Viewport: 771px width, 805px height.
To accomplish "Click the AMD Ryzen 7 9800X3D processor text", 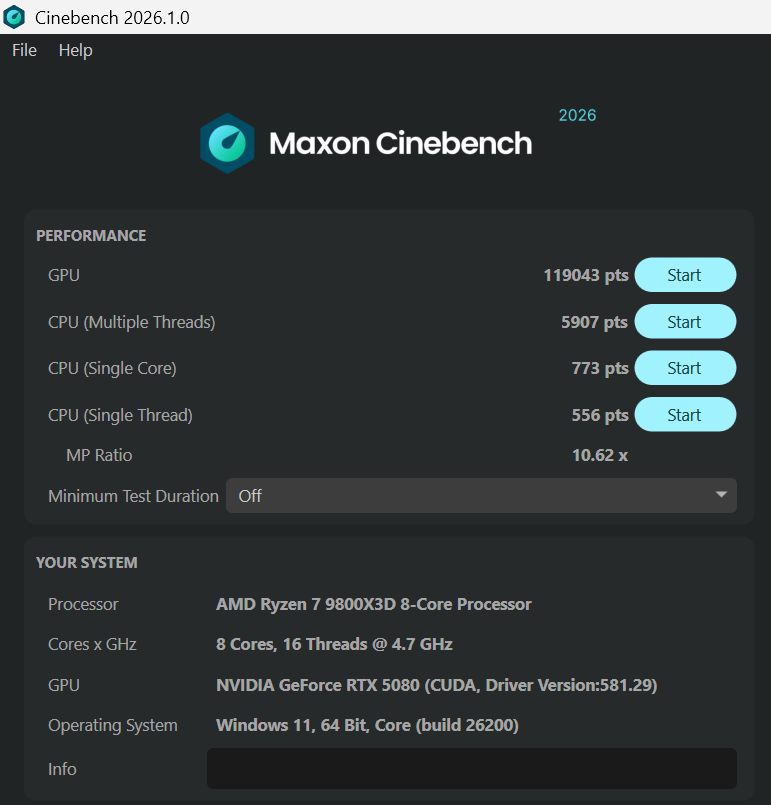I will click(x=374, y=604).
